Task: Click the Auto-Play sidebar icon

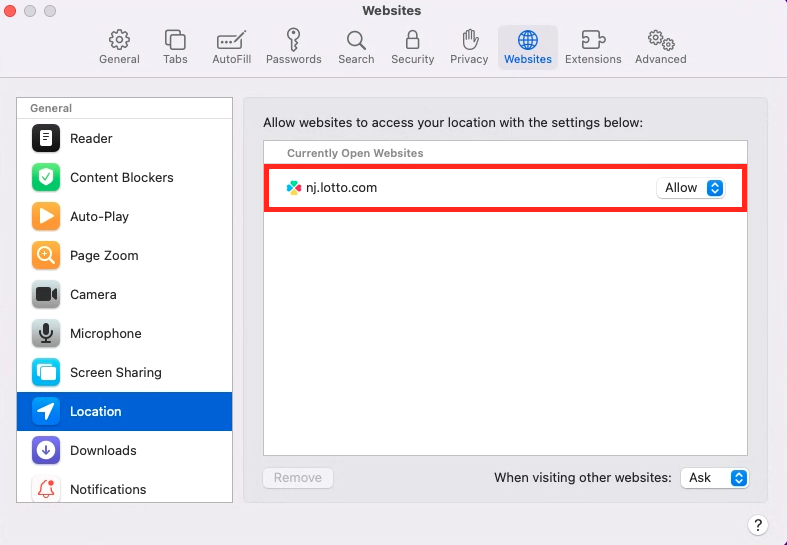Action: [x=46, y=216]
